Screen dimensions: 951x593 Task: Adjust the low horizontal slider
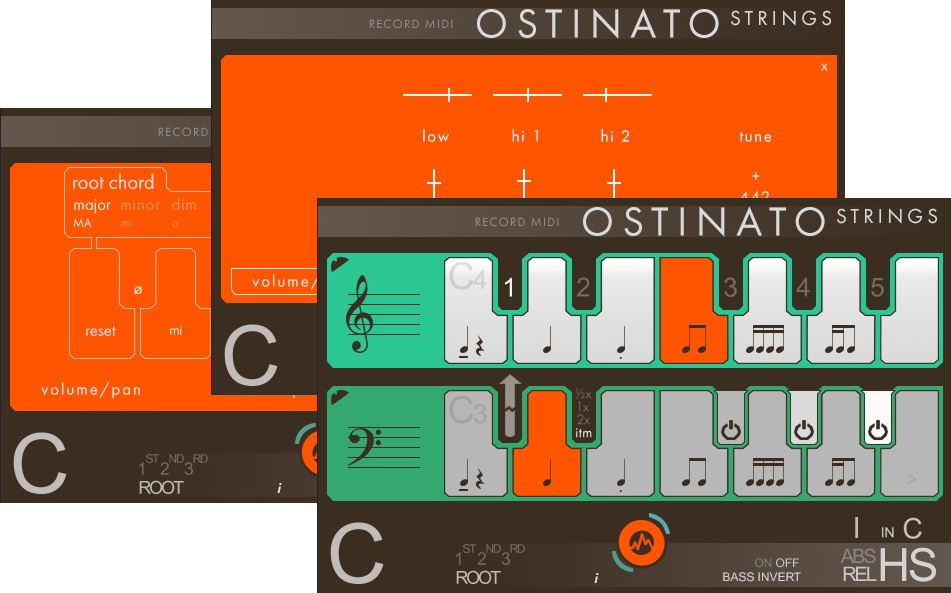437,95
